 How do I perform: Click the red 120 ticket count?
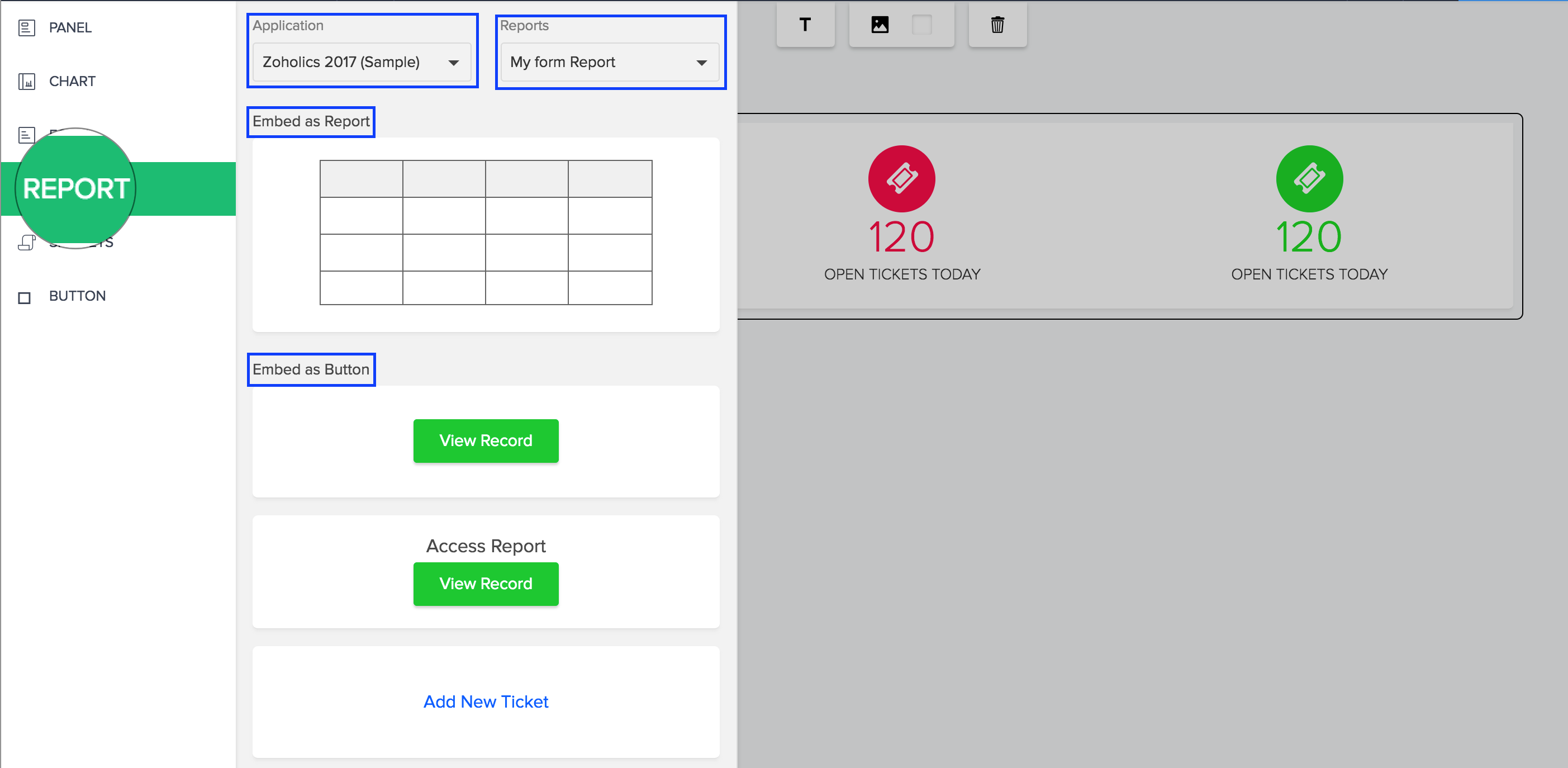click(901, 237)
